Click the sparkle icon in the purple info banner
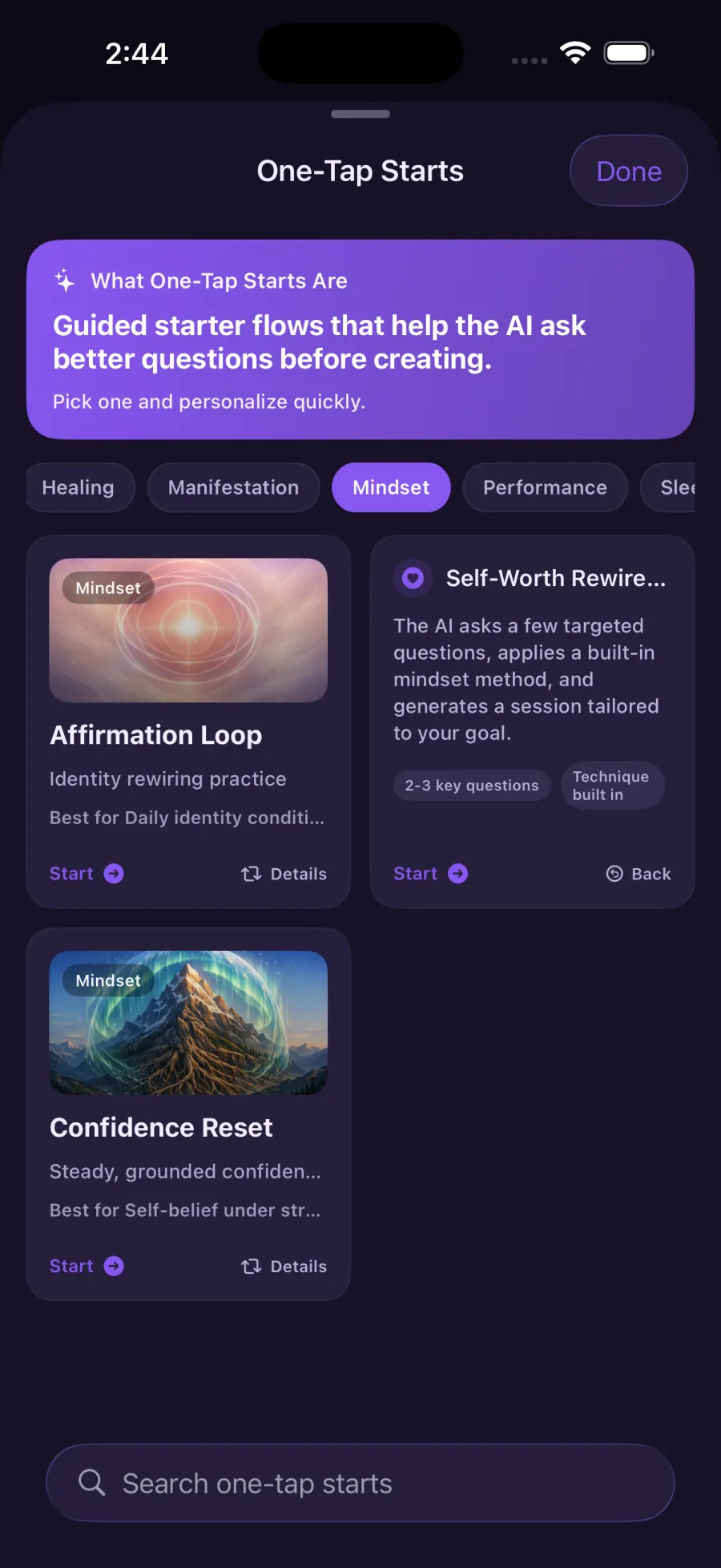 (x=64, y=281)
